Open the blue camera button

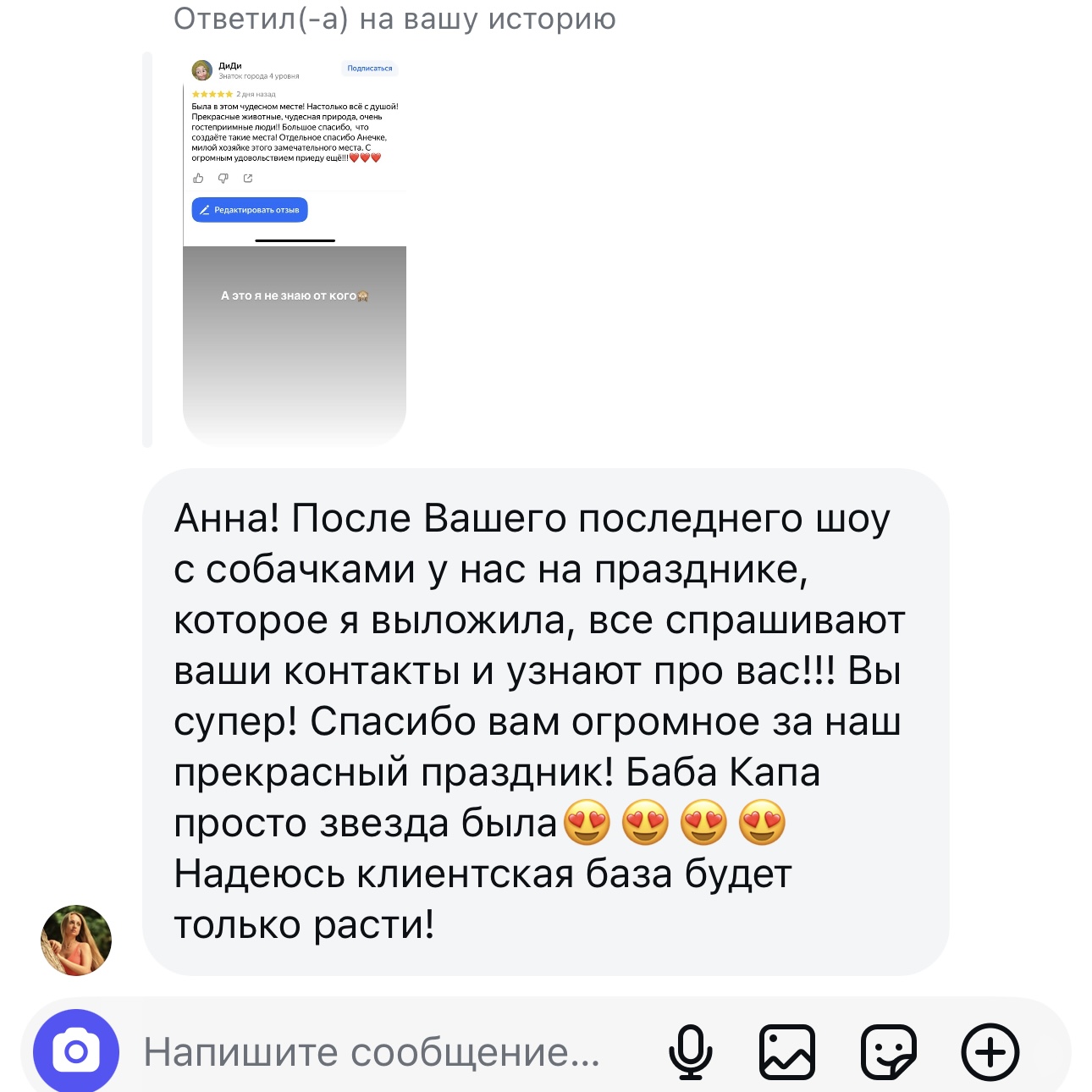[76, 1051]
